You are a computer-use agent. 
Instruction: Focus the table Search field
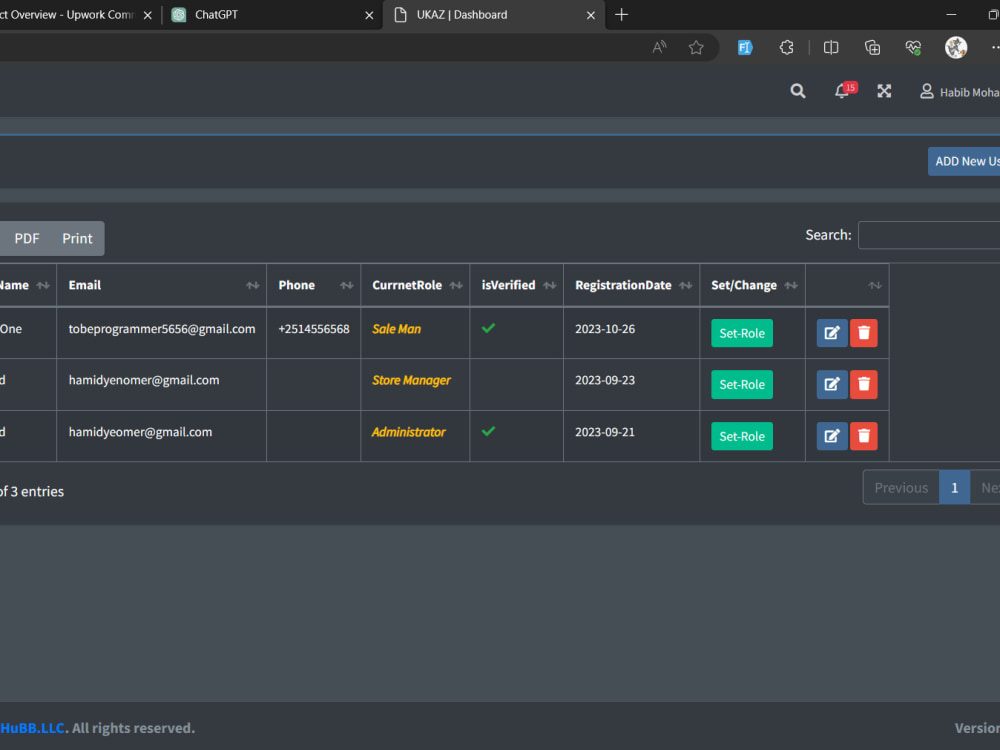[929, 235]
